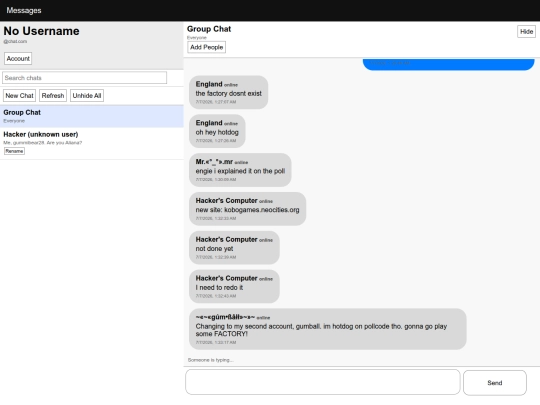Image resolution: width=540 pixels, height=405 pixels.
Task: Select message 'oh hey hotdog'
Action: pos(217,131)
